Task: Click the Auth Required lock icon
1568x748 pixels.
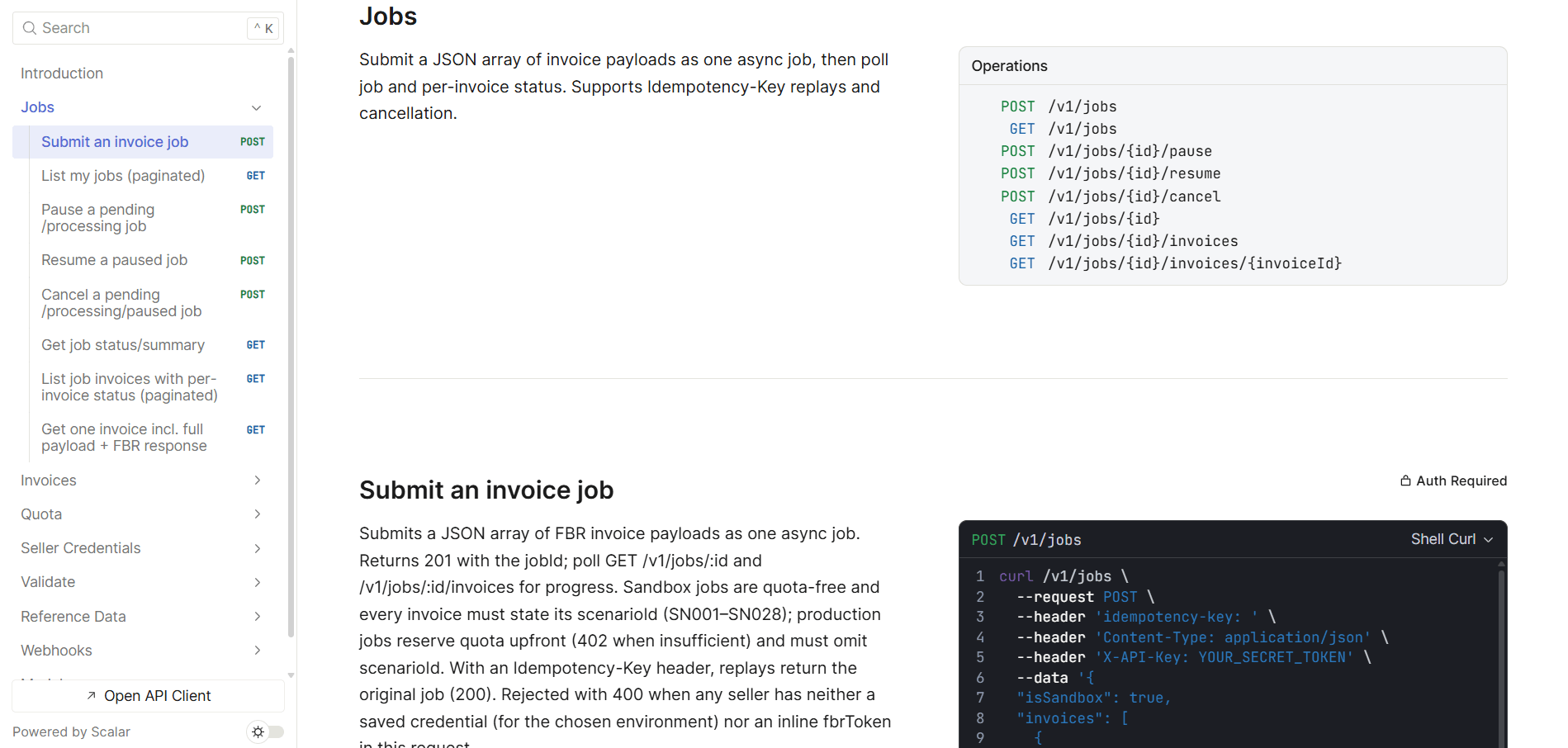Action: [1405, 481]
